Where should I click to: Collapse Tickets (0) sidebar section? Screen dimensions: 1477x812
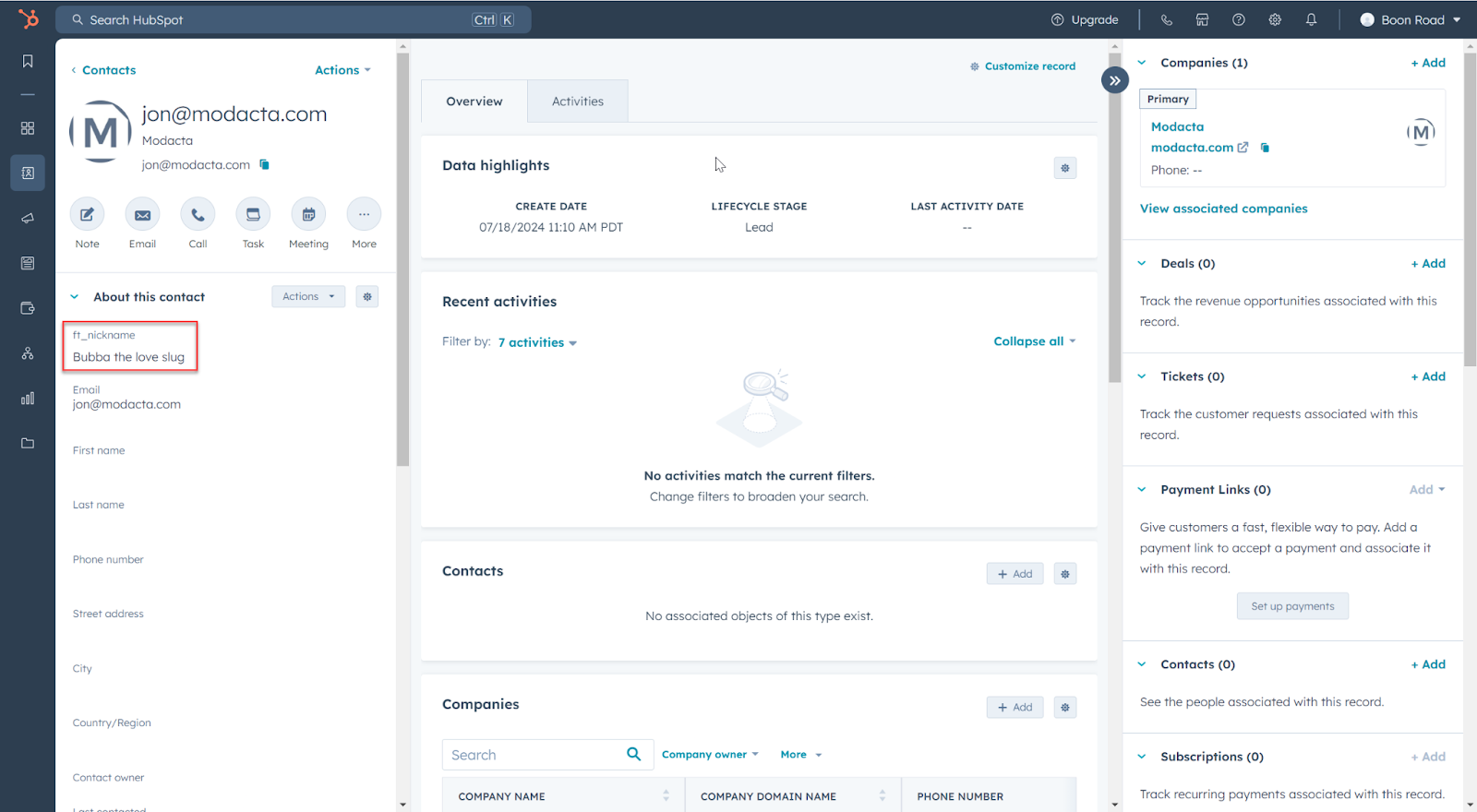[1142, 376]
